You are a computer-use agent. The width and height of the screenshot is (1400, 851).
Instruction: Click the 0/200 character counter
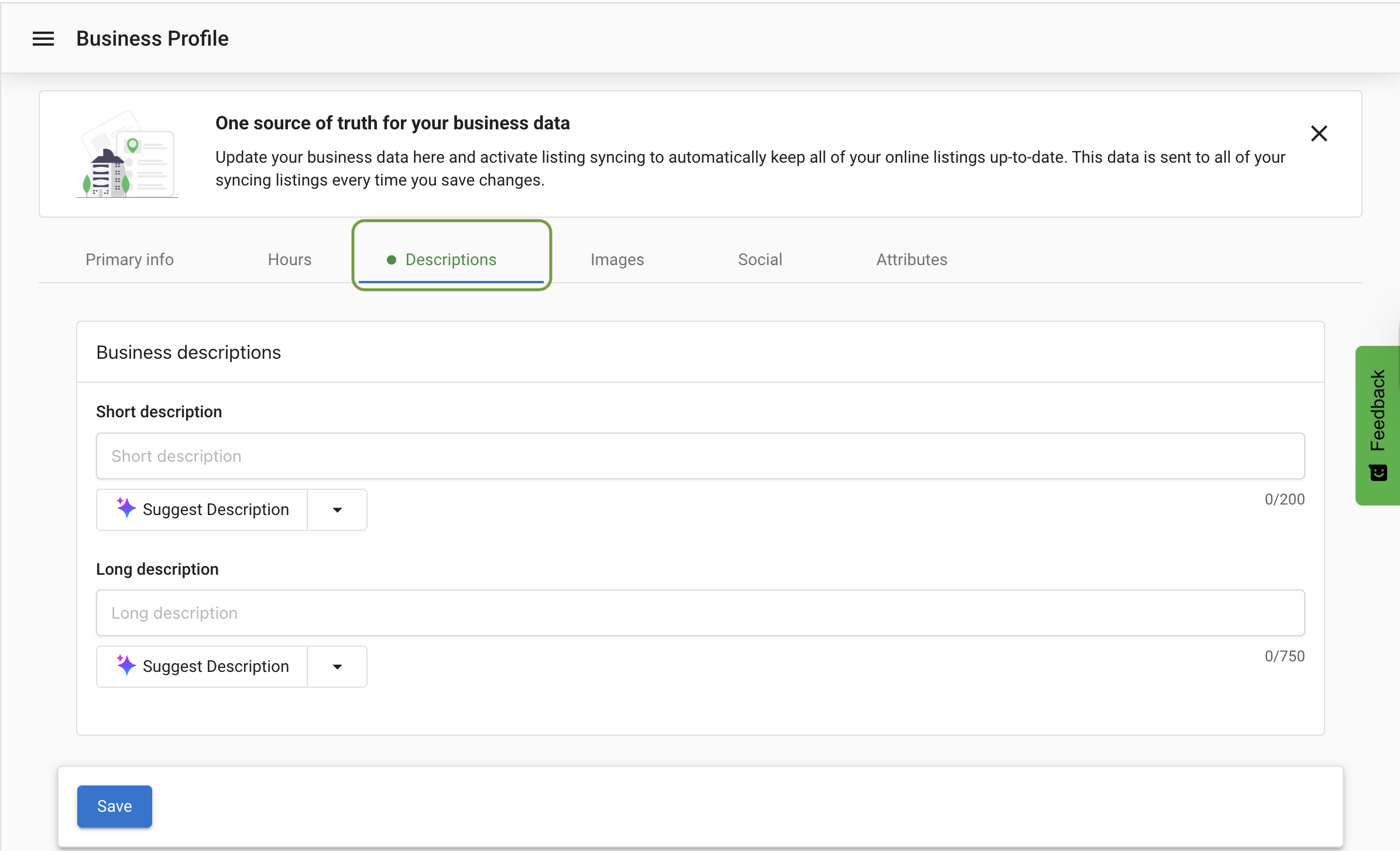(1285, 499)
